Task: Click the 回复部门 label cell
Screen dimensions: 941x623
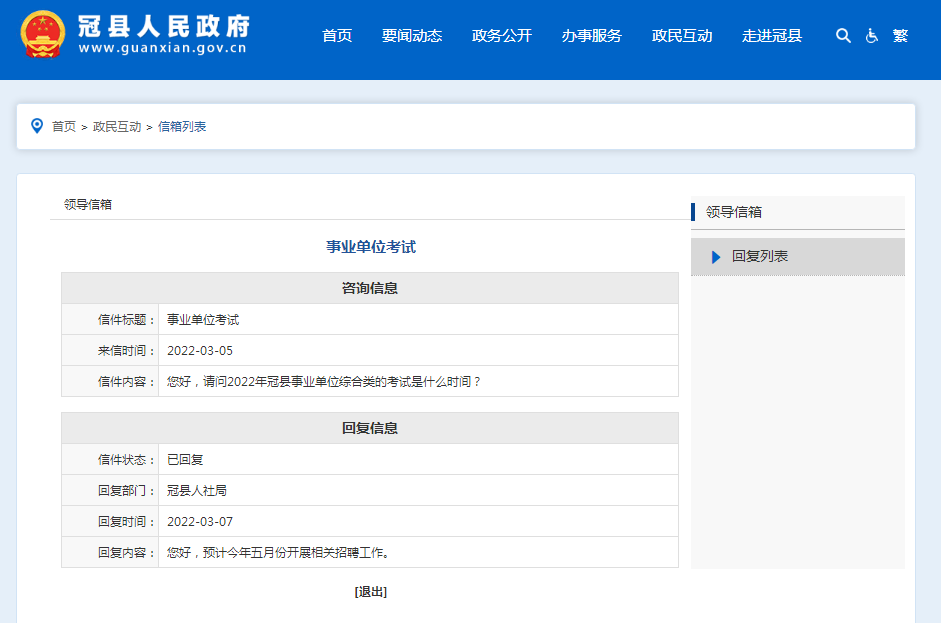Action: point(110,490)
